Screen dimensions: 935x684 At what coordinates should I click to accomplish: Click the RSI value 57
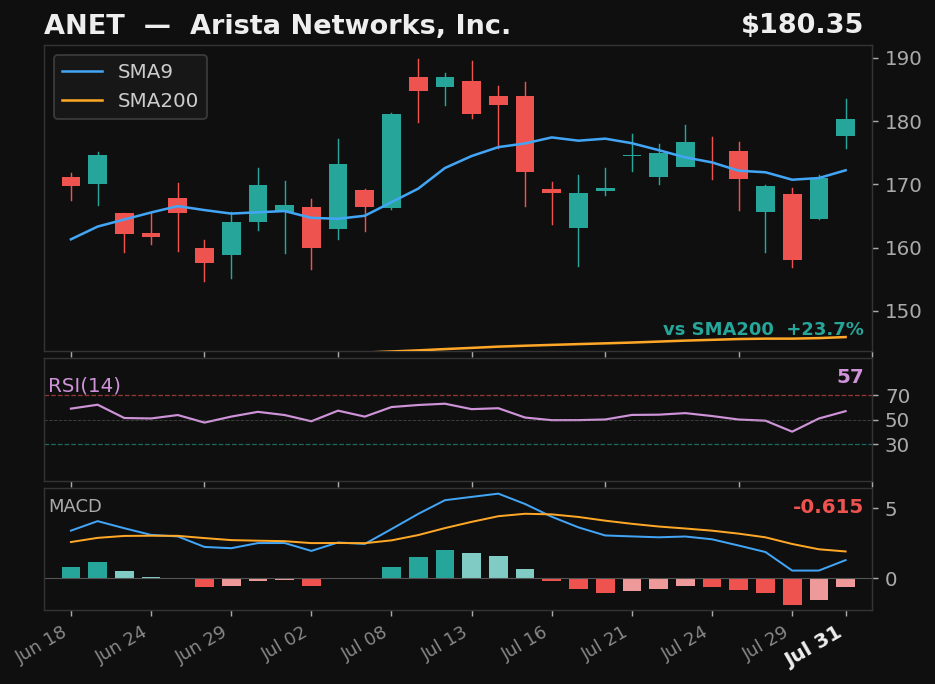pyautogui.click(x=850, y=376)
